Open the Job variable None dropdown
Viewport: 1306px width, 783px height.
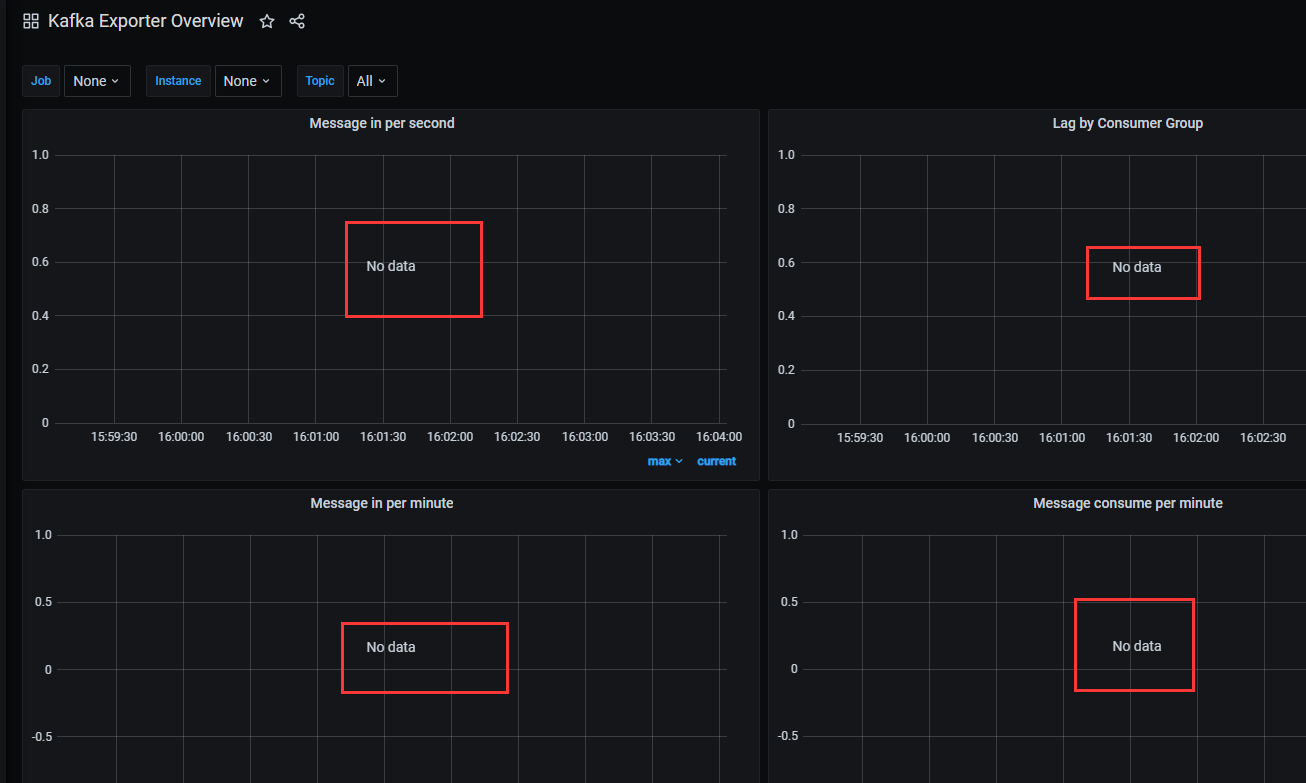[97, 80]
